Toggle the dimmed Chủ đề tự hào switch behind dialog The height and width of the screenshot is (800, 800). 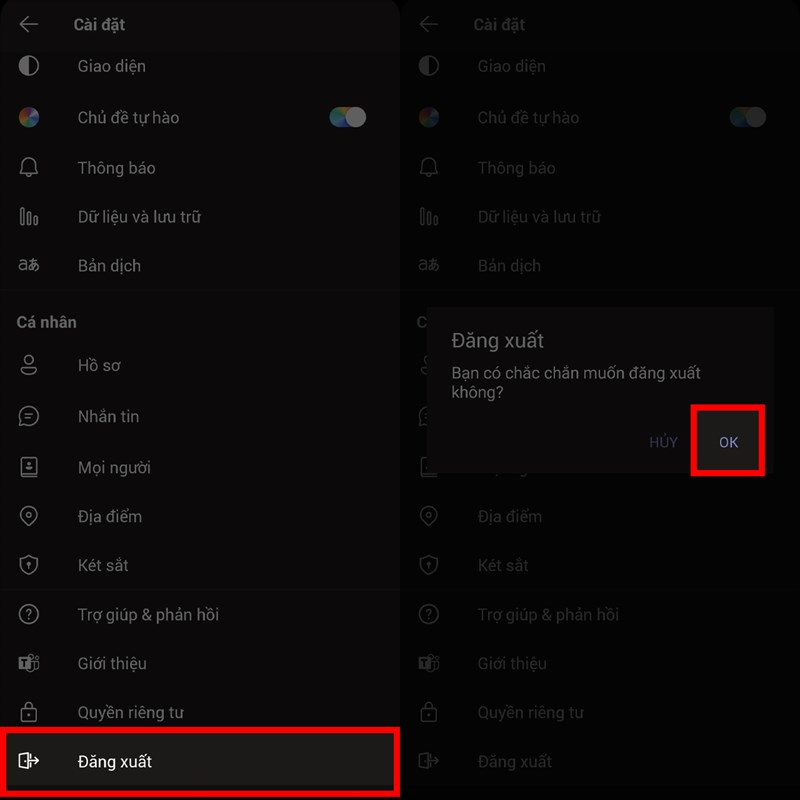(748, 117)
